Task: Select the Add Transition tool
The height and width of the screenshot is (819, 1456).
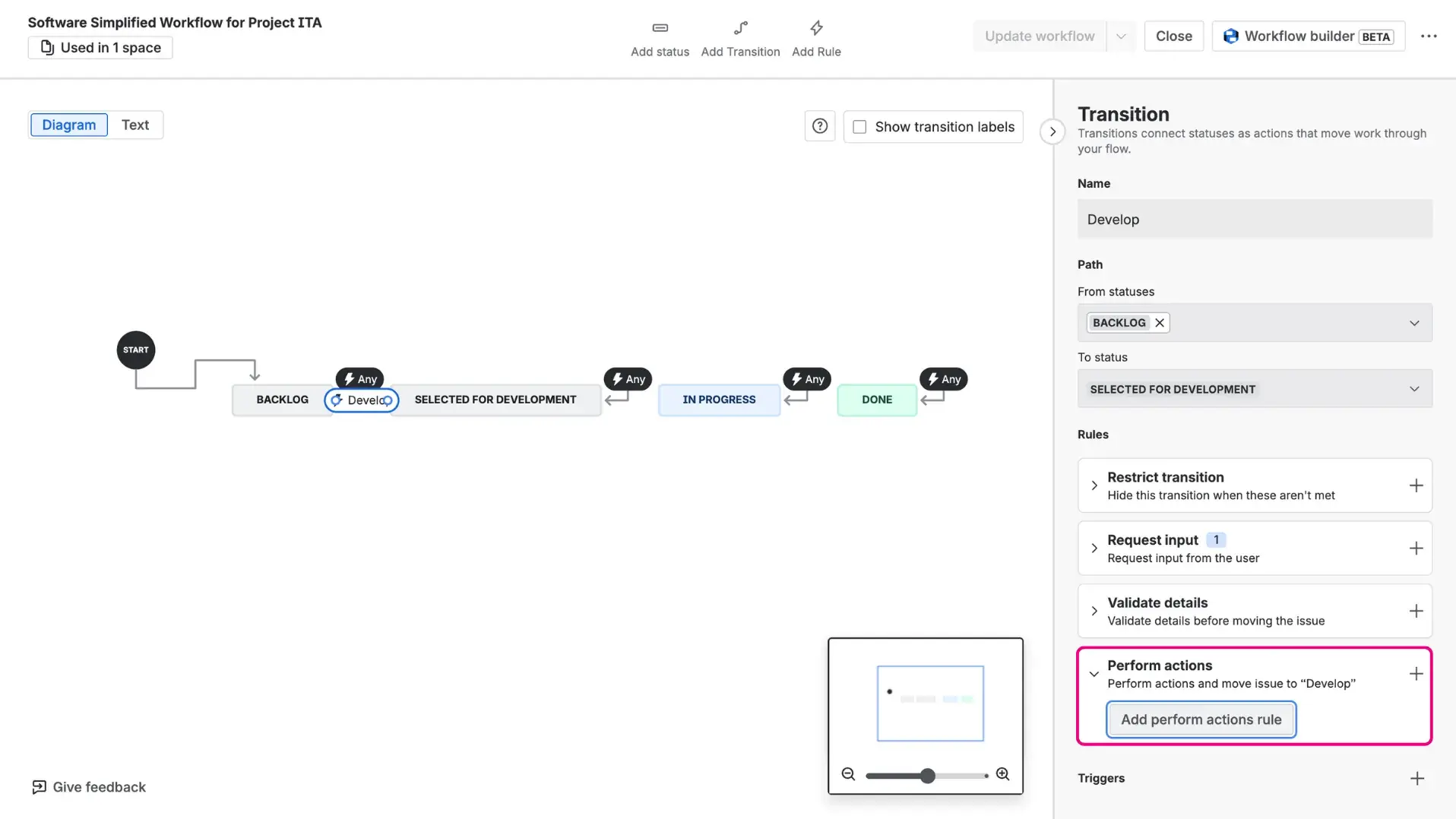Action: click(x=740, y=38)
